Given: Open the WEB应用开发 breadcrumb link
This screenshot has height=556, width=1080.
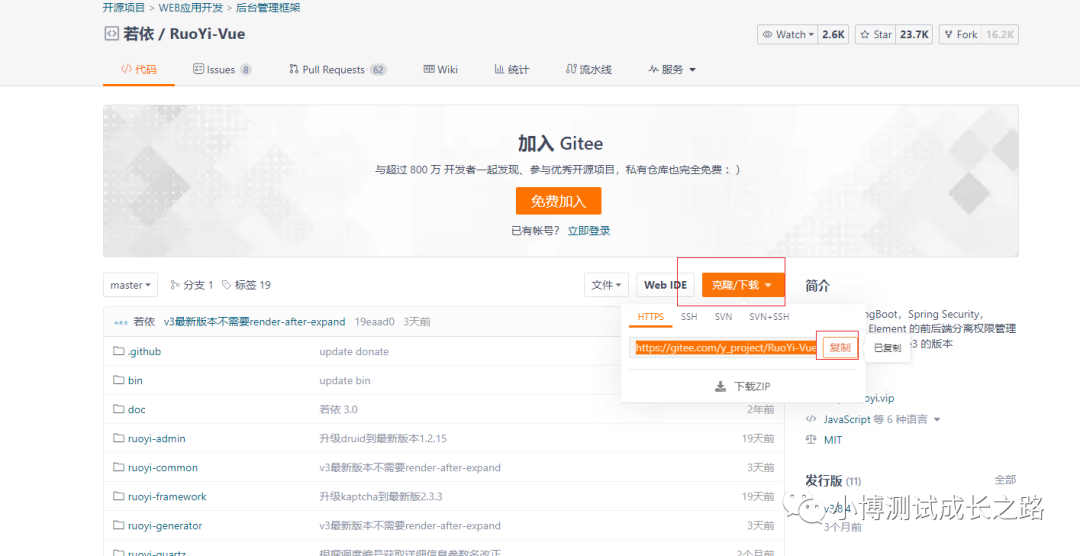Looking at the screenshot, I should (x=192, y=8).
